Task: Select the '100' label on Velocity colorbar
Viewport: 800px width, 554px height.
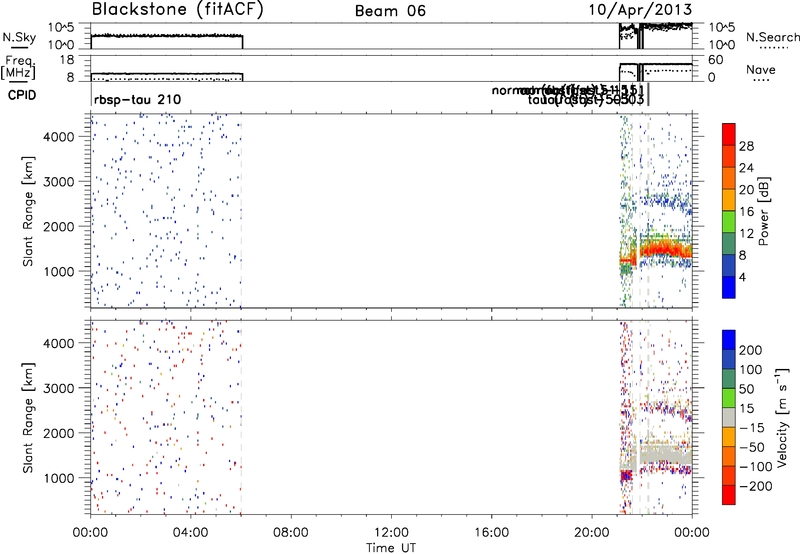Action: point(751,369)
